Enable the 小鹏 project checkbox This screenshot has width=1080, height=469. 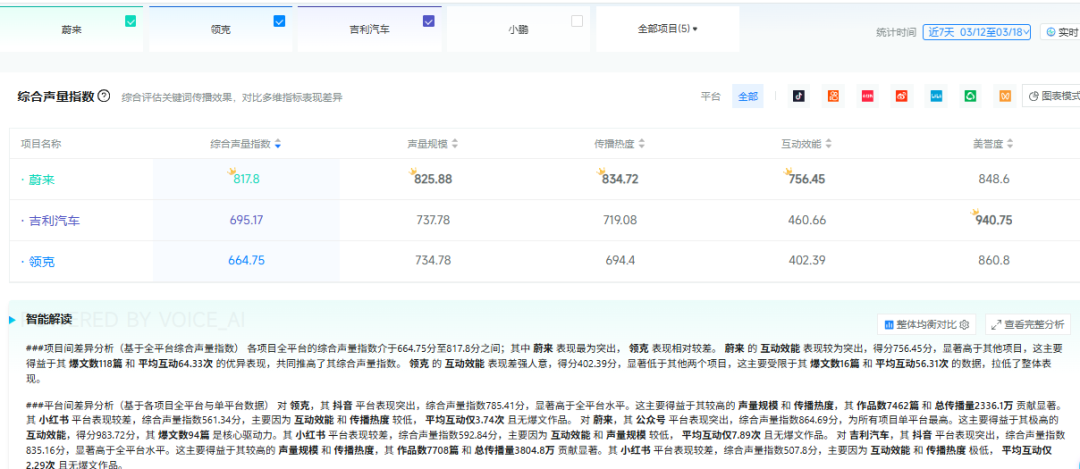576,21
